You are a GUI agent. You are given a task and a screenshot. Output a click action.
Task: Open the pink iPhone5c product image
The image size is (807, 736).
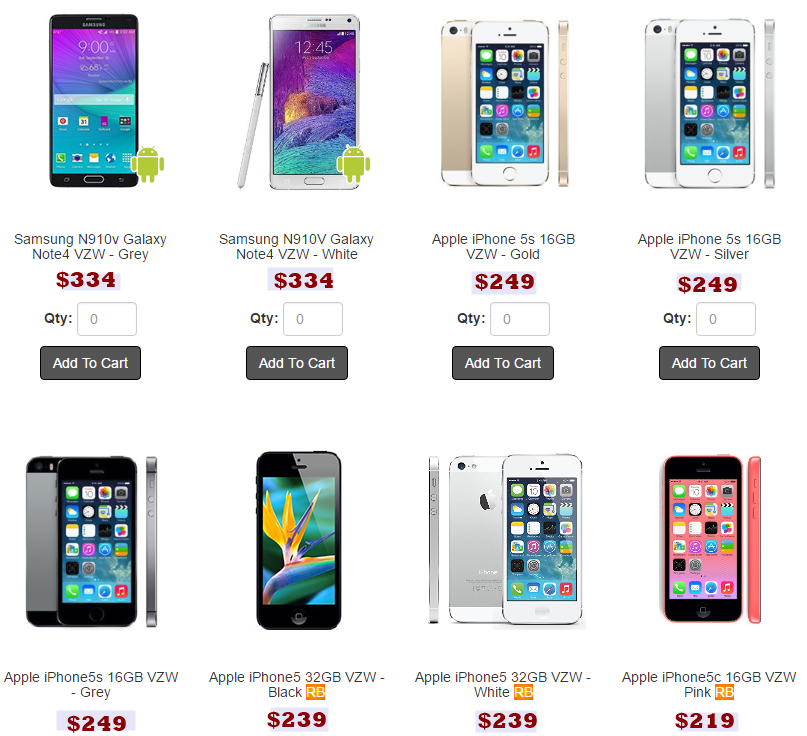[x=711, y=539]
